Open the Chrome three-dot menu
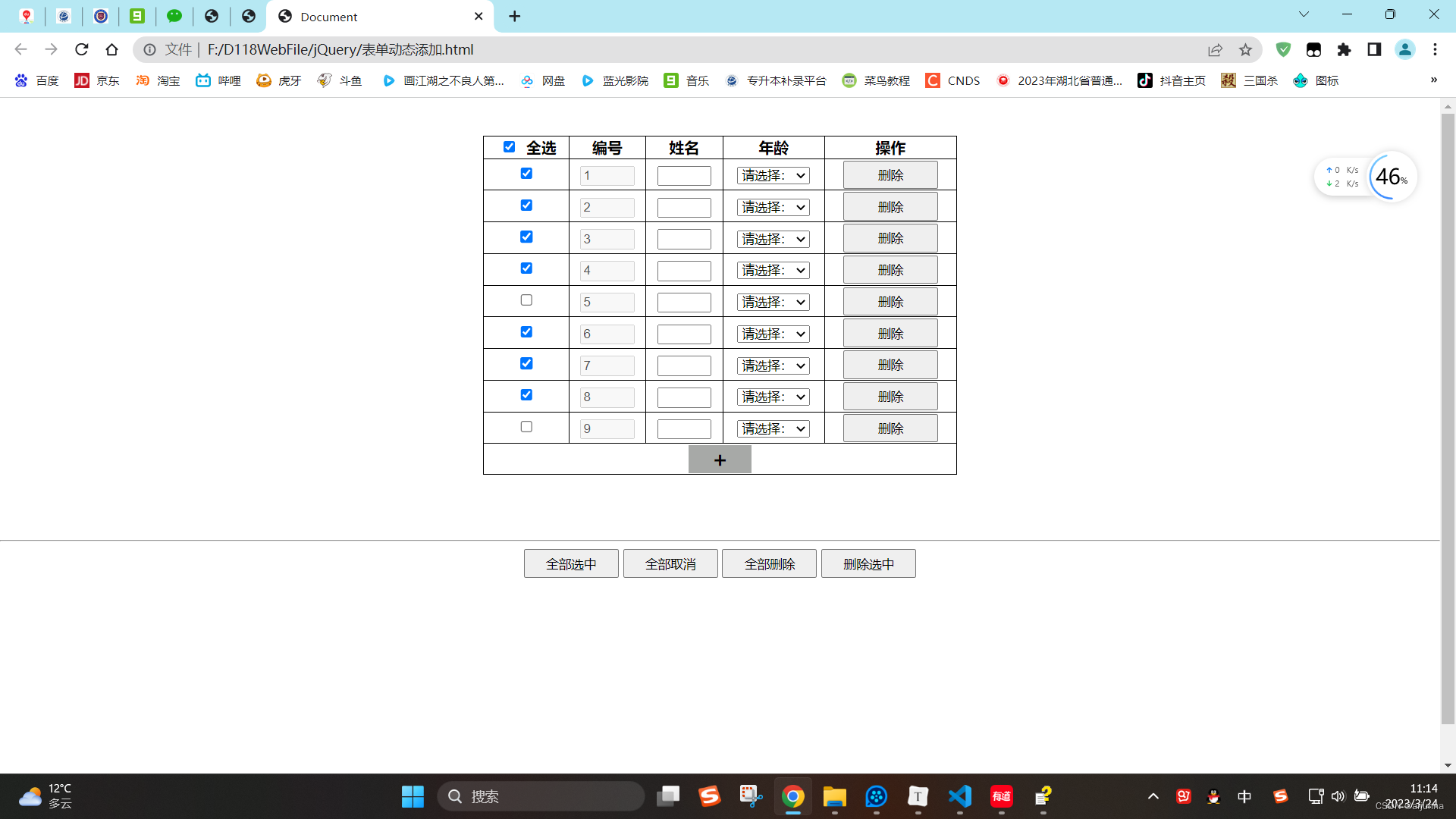 coord(1435,49)
